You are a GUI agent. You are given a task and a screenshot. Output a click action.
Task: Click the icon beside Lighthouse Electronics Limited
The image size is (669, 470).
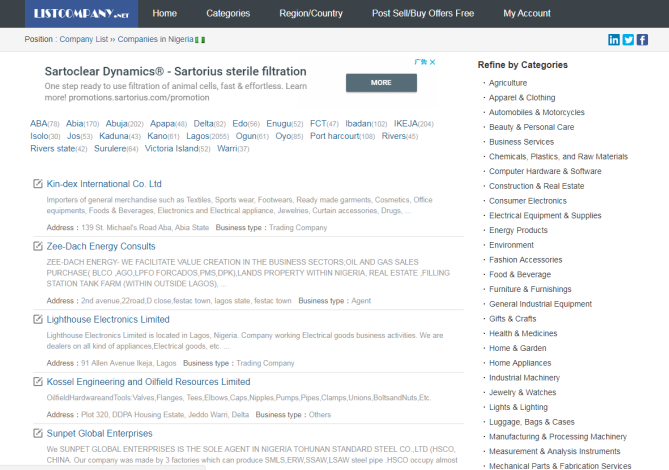(37, 319)
